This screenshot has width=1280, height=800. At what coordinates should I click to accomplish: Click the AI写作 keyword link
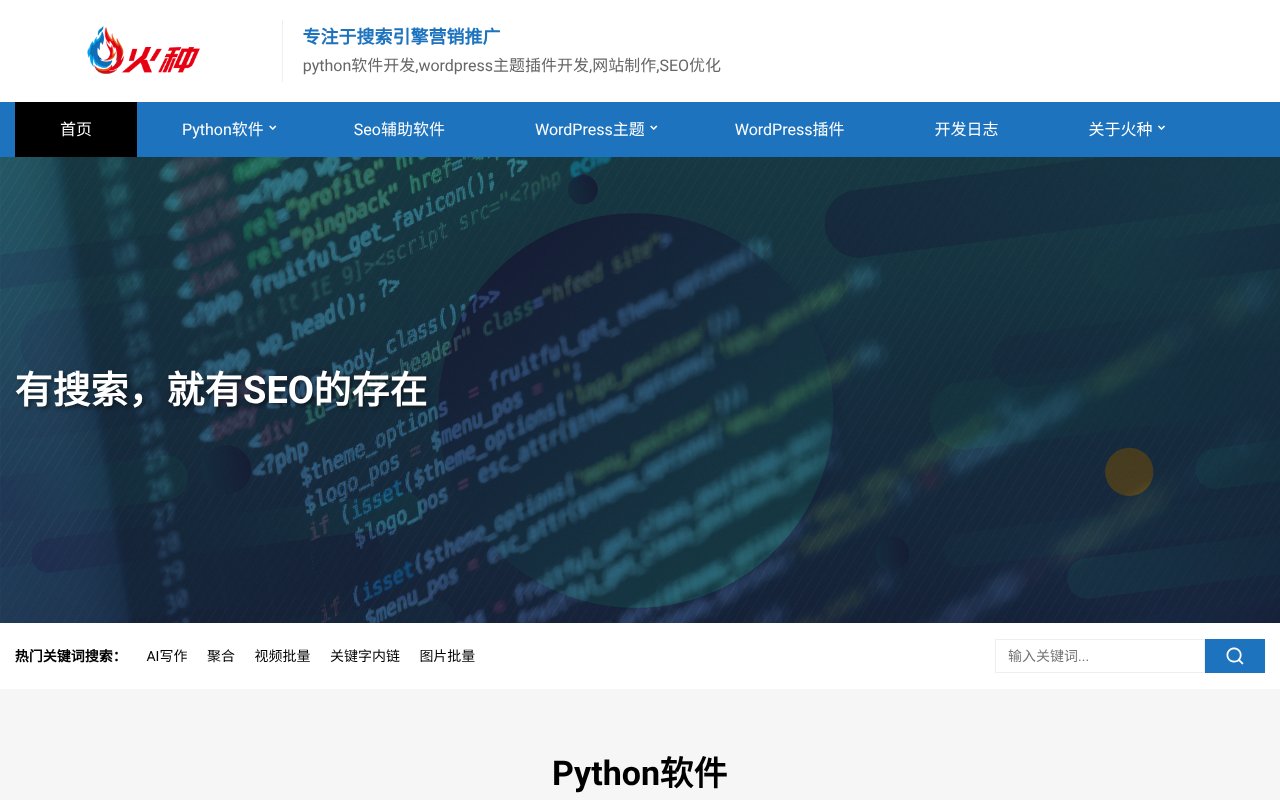pyautogui.click(x=166, y=656)
